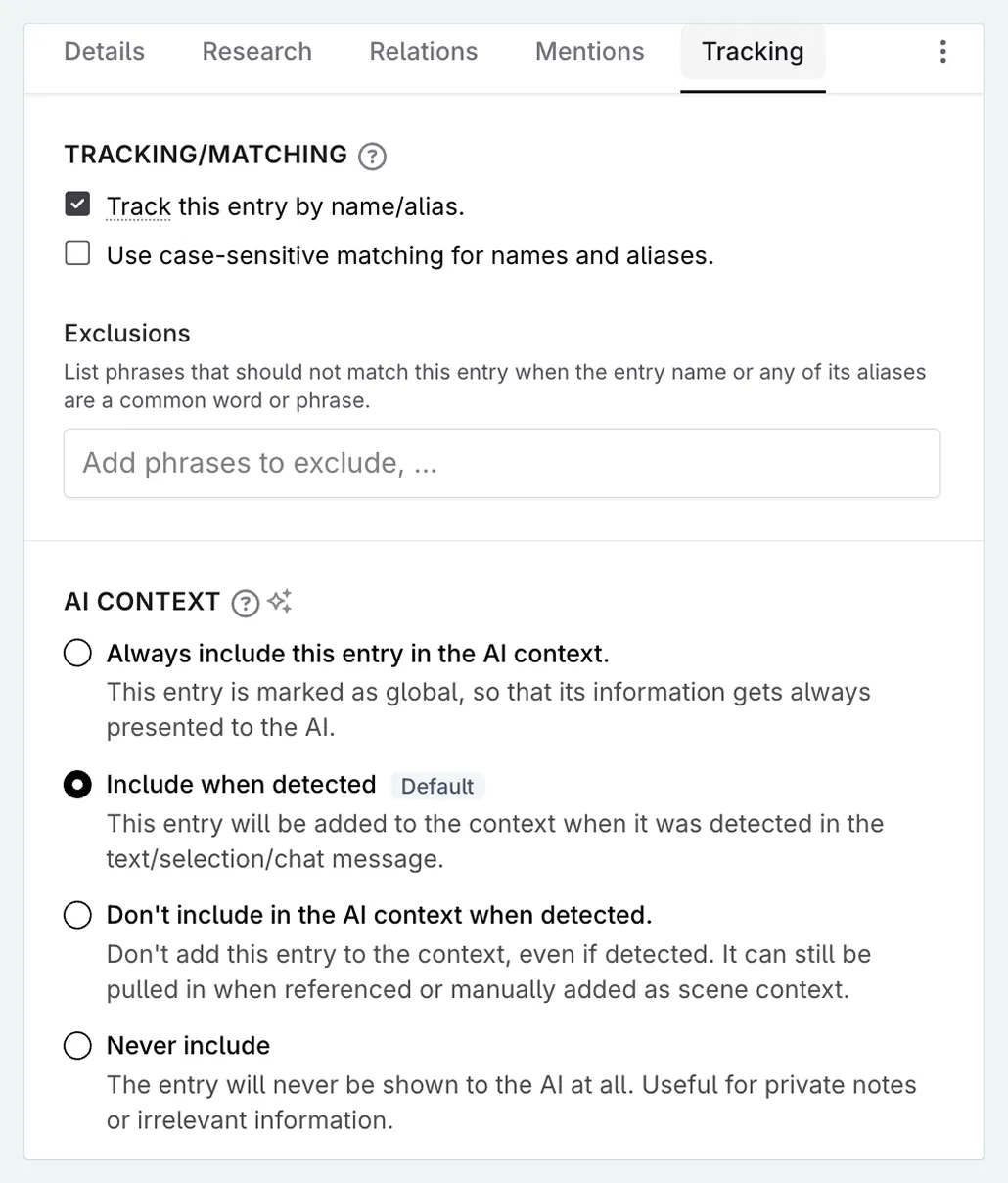Image resolution: width=1008 pixels, height=1183 pixels.
Task: Switch to the Details tab
Action: [104, 52]
